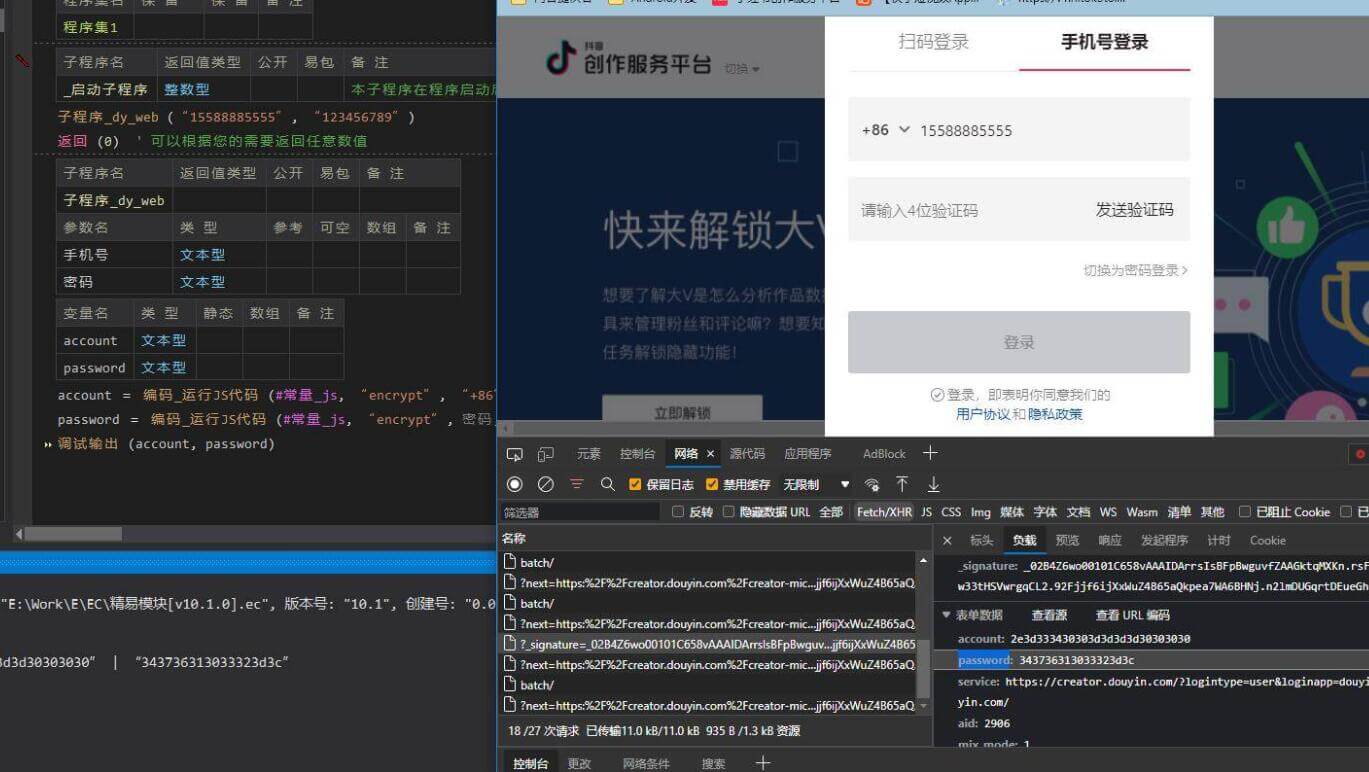This screenshot has height=772, width=1369.
Task: Toggle 保留日志 checkbox
Action: point(635,484)
